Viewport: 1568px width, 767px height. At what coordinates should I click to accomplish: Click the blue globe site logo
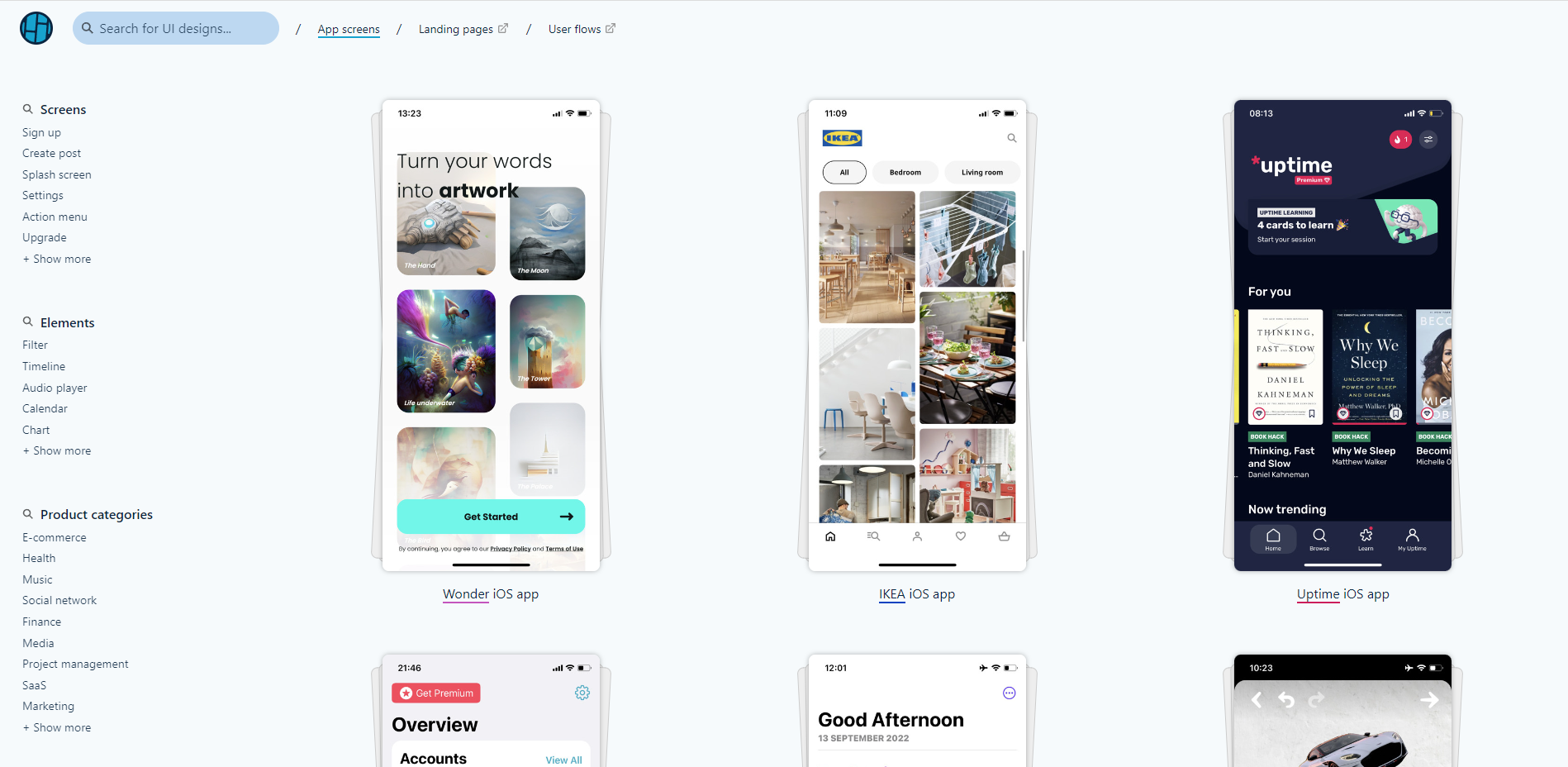(x=36, y=28)
